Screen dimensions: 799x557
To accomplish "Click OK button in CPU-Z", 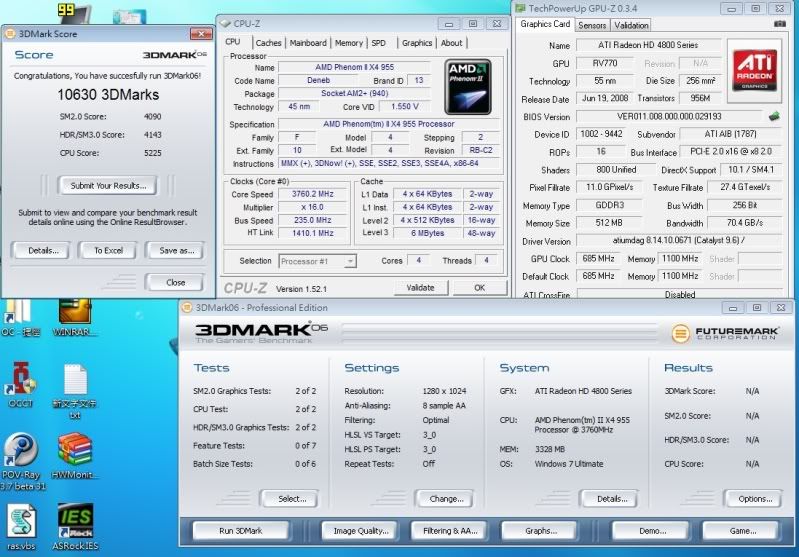I will coord(480,288).
